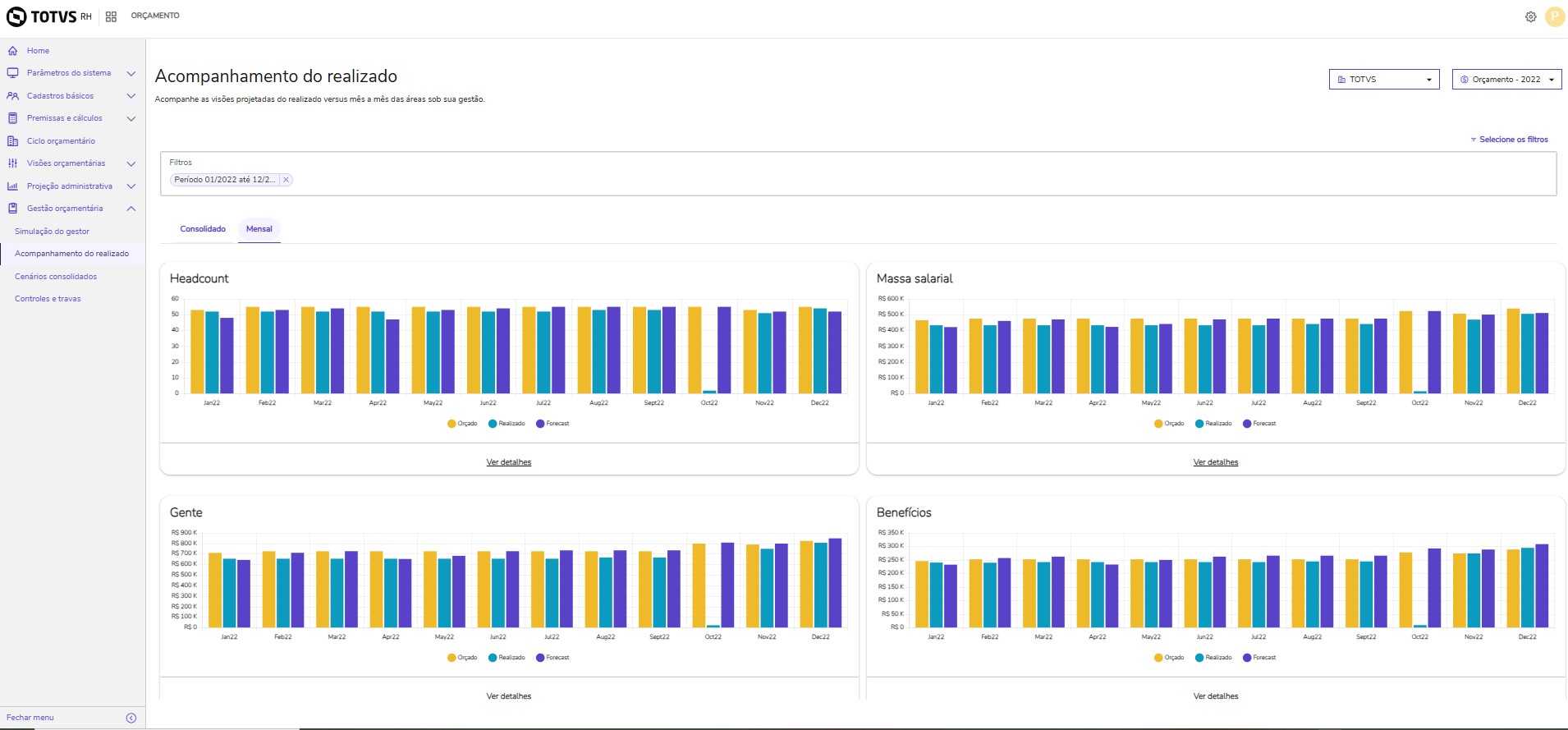
Task: Toggle Forecast legend in Gente chart
Action: pos(552,658)
